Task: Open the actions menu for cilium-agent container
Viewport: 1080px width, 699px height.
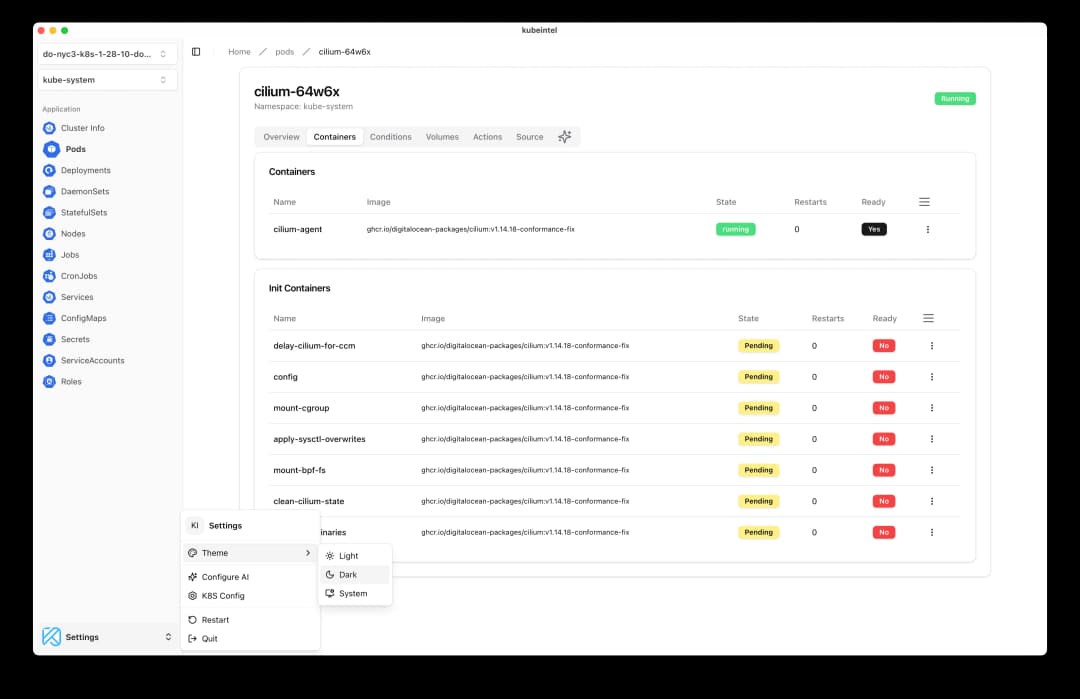Action: pyautogui.click(x=927, y=229)
